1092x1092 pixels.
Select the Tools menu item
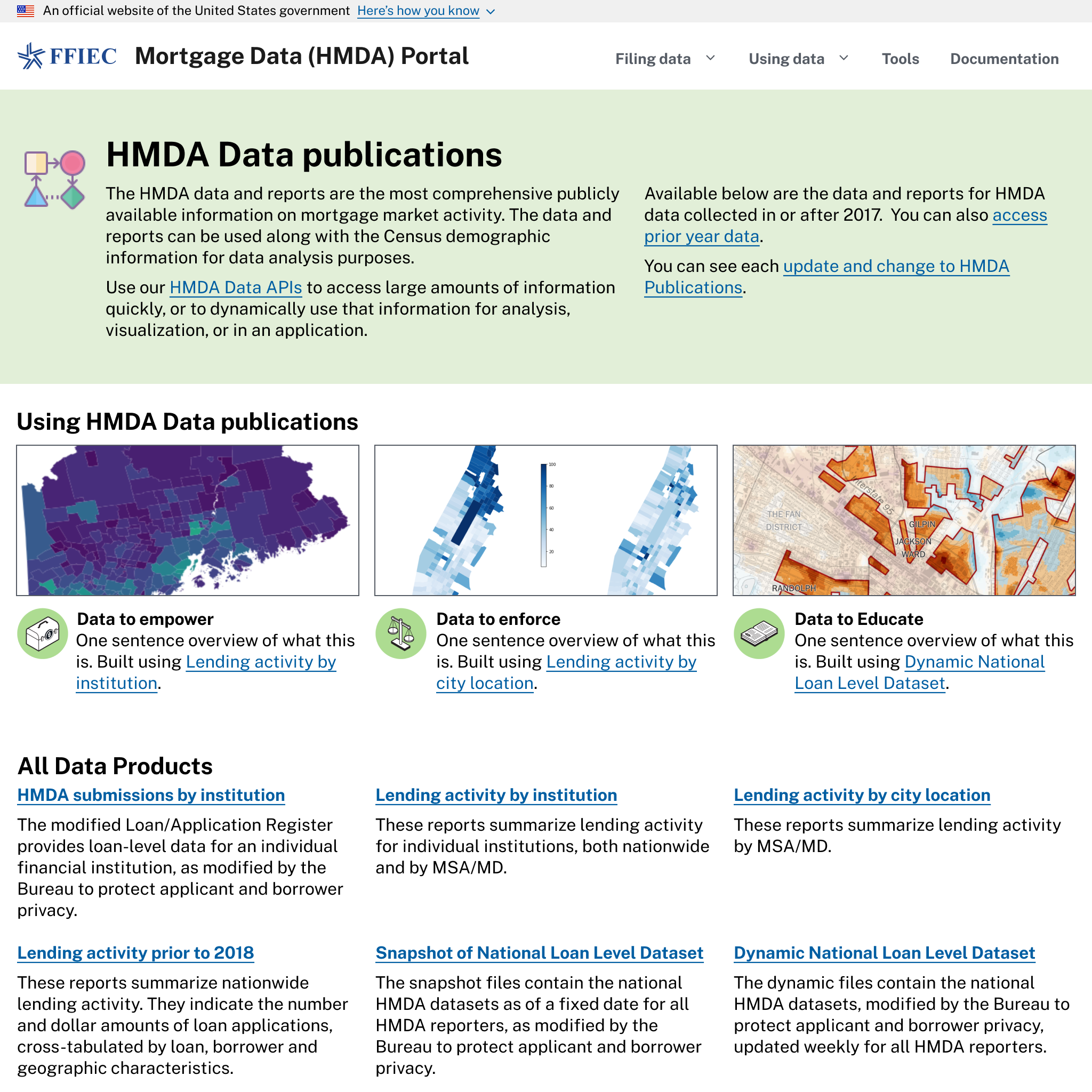tap(901, 58)
